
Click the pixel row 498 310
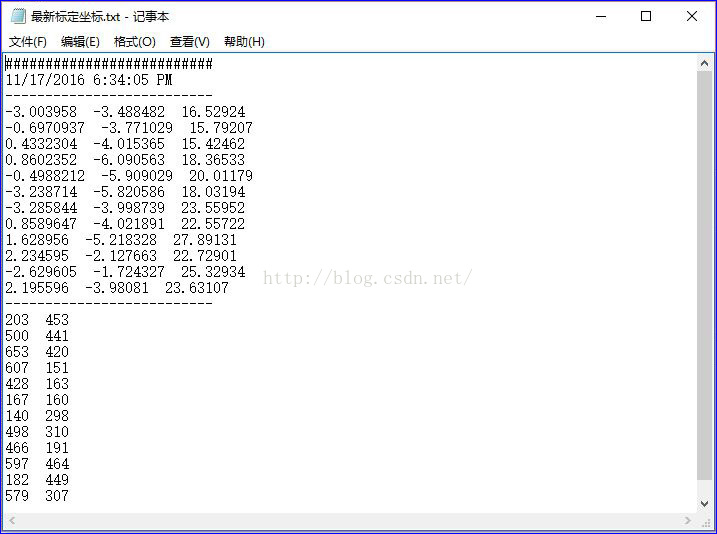[x=37, y=432]
